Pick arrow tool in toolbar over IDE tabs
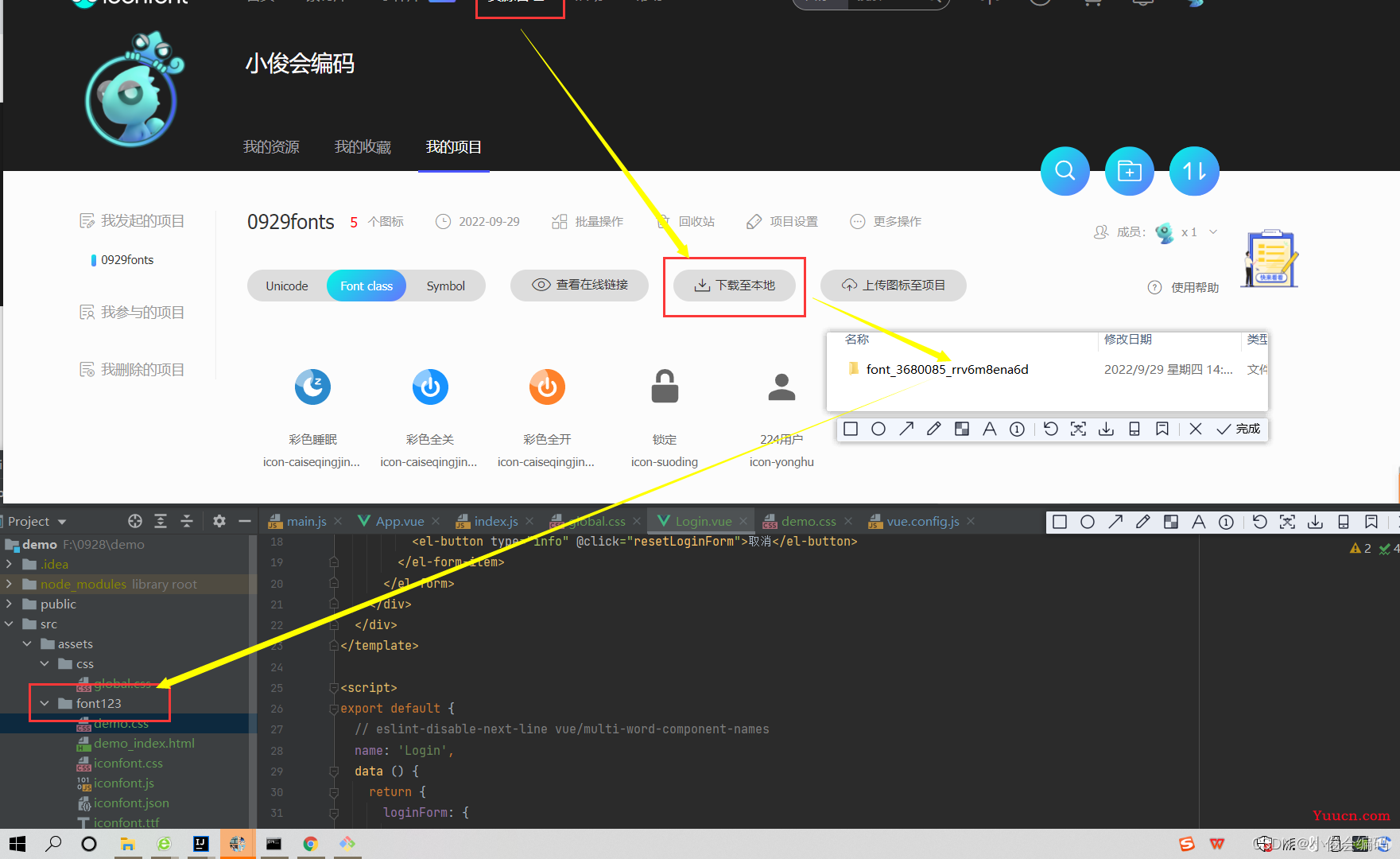The width and height of the screenshot is (1400, 859). pyautogui.click(x=1116, y=522)
